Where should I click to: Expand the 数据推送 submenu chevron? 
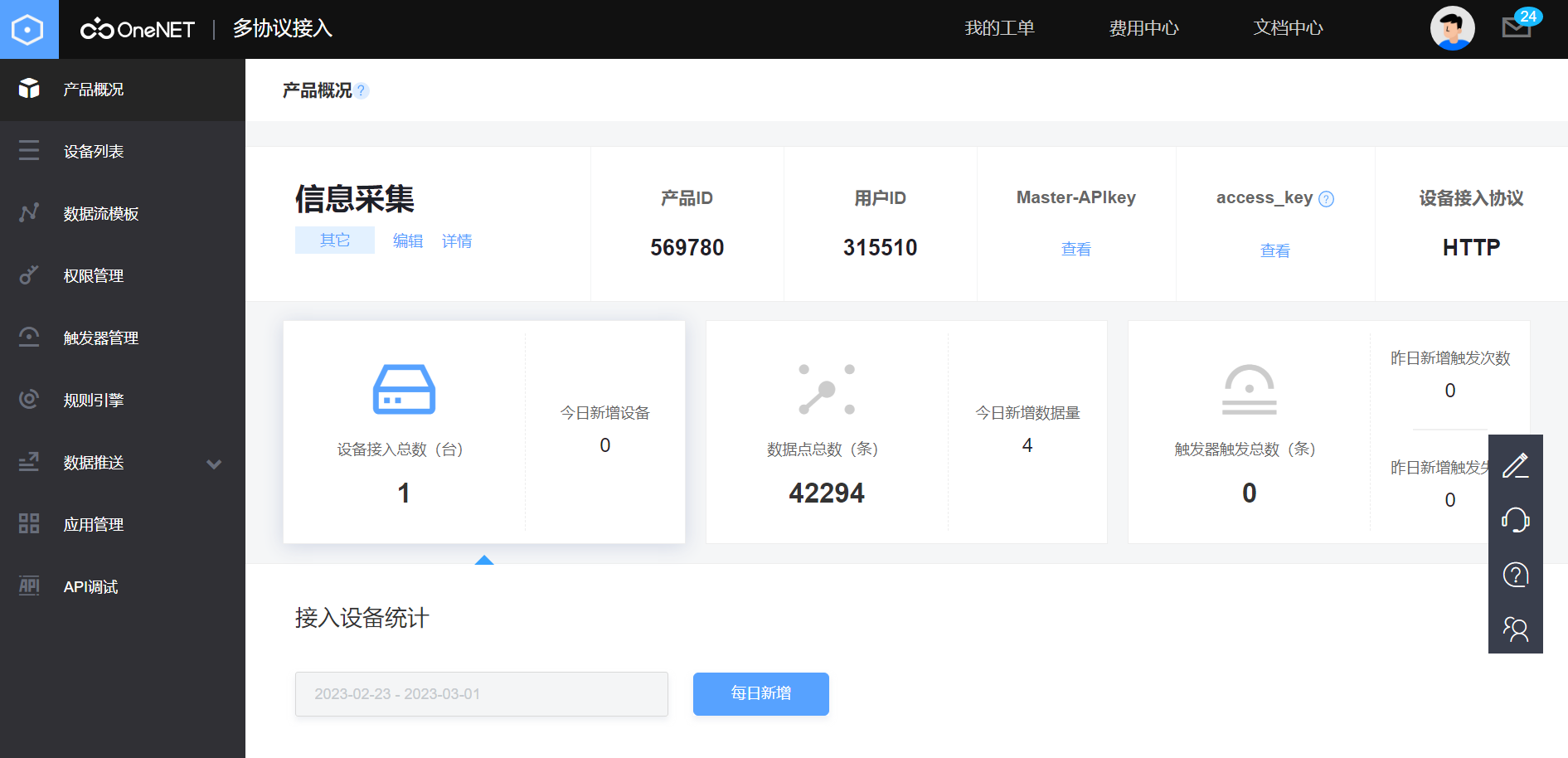coord(214,464)
